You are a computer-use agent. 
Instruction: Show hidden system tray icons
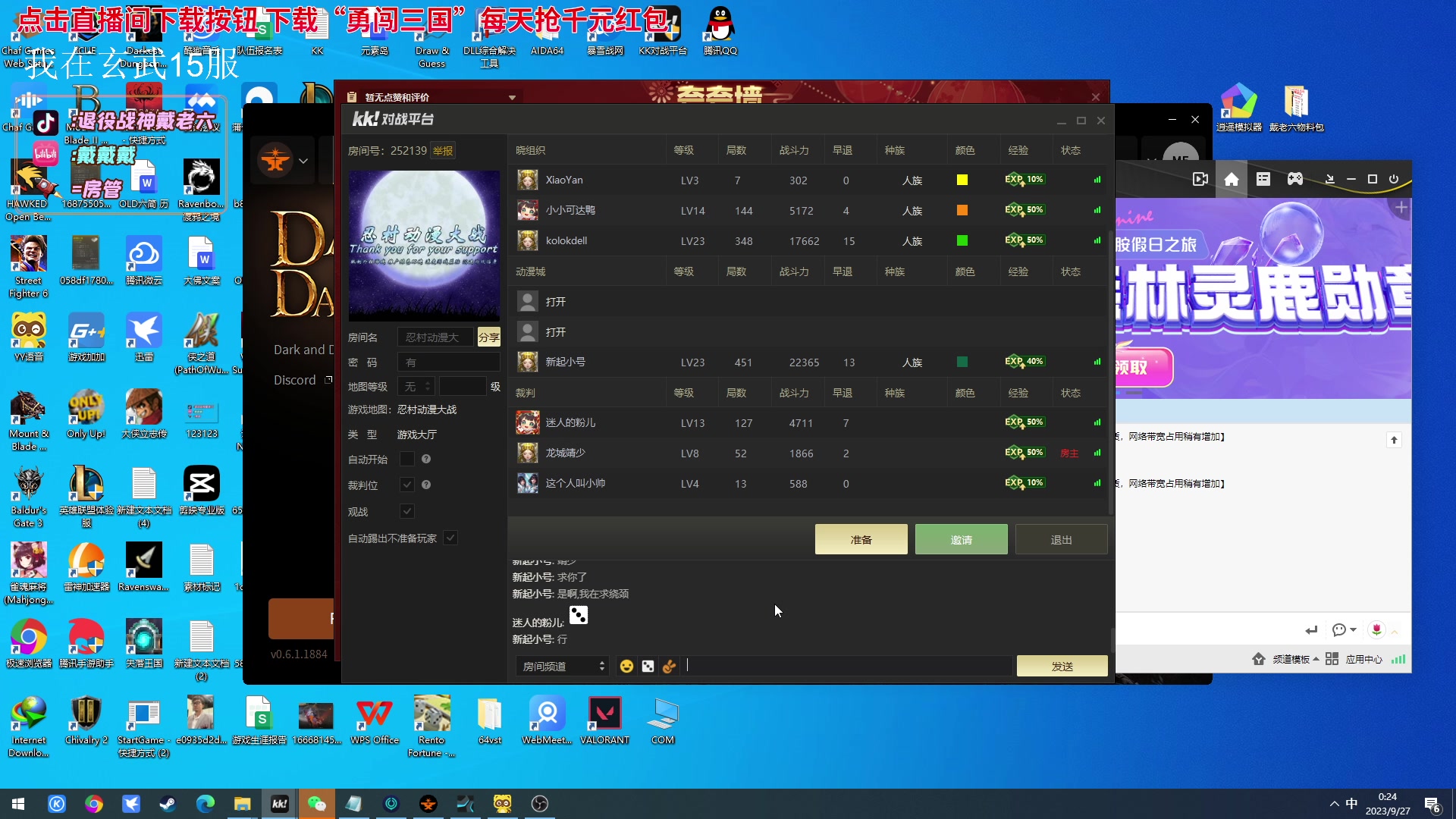click(x=1334, y=804)
